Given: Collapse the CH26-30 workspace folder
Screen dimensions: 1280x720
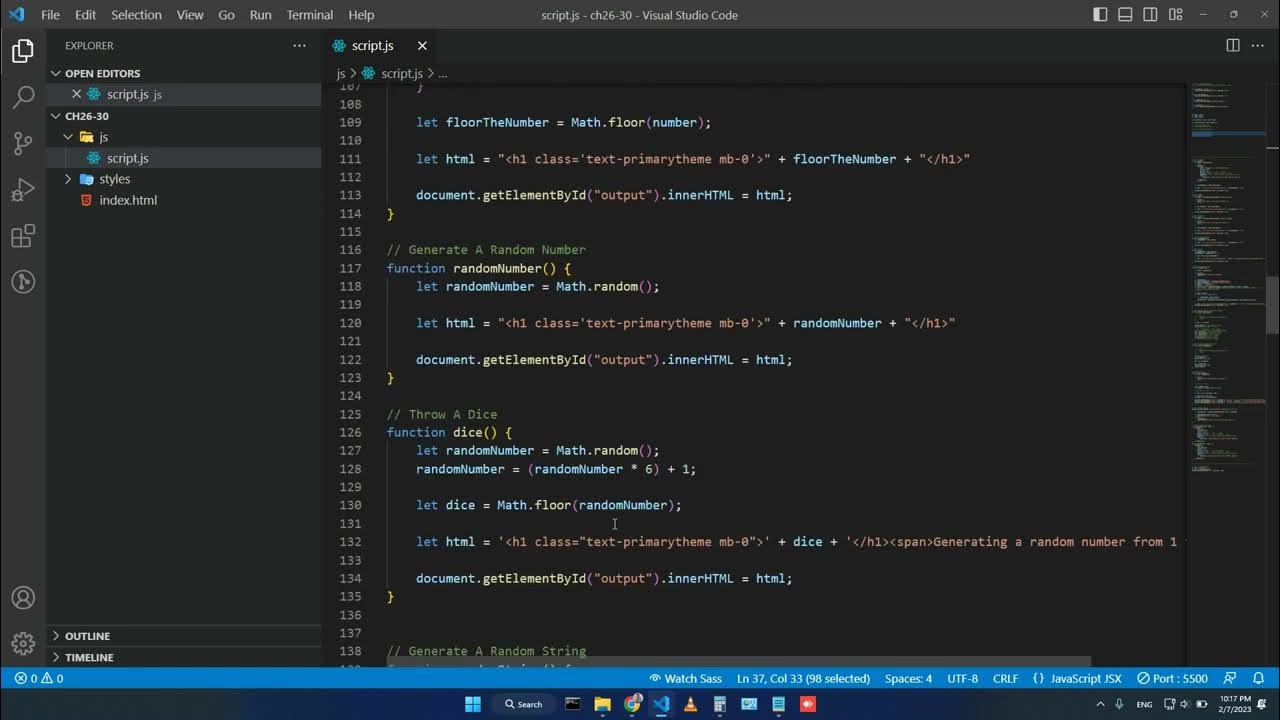Looking at the screenshot, I should (x=87, y=116).
